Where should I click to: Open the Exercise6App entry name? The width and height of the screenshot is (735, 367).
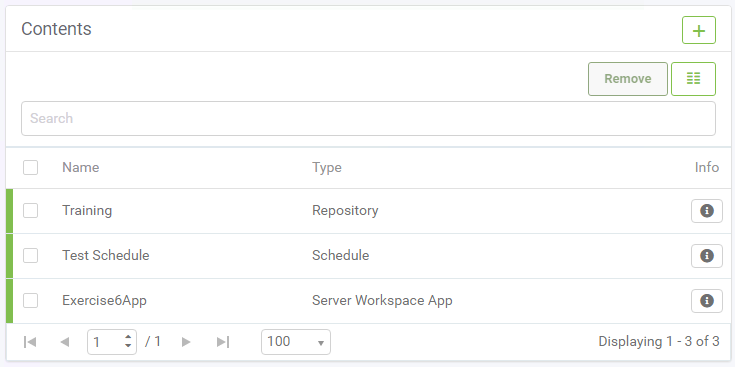point(105,300)
